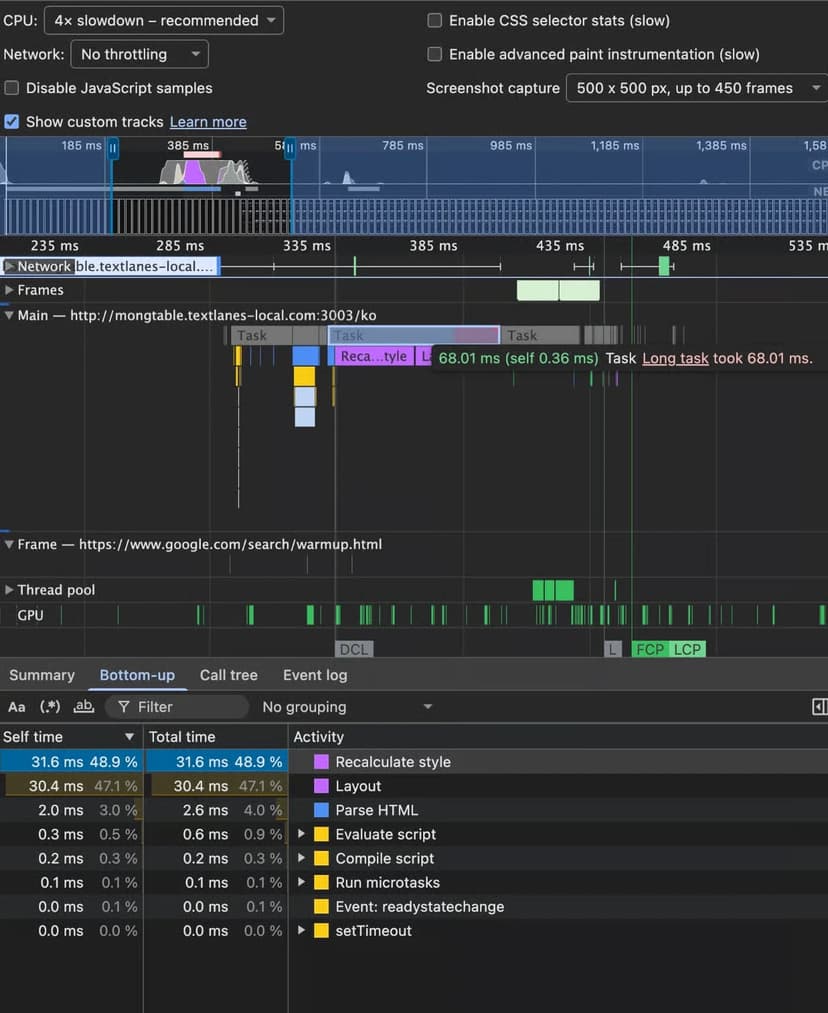The width and height of the screenshot is (828, 1013).
Task: Sort by Total time column header
Action: point(216,737)
